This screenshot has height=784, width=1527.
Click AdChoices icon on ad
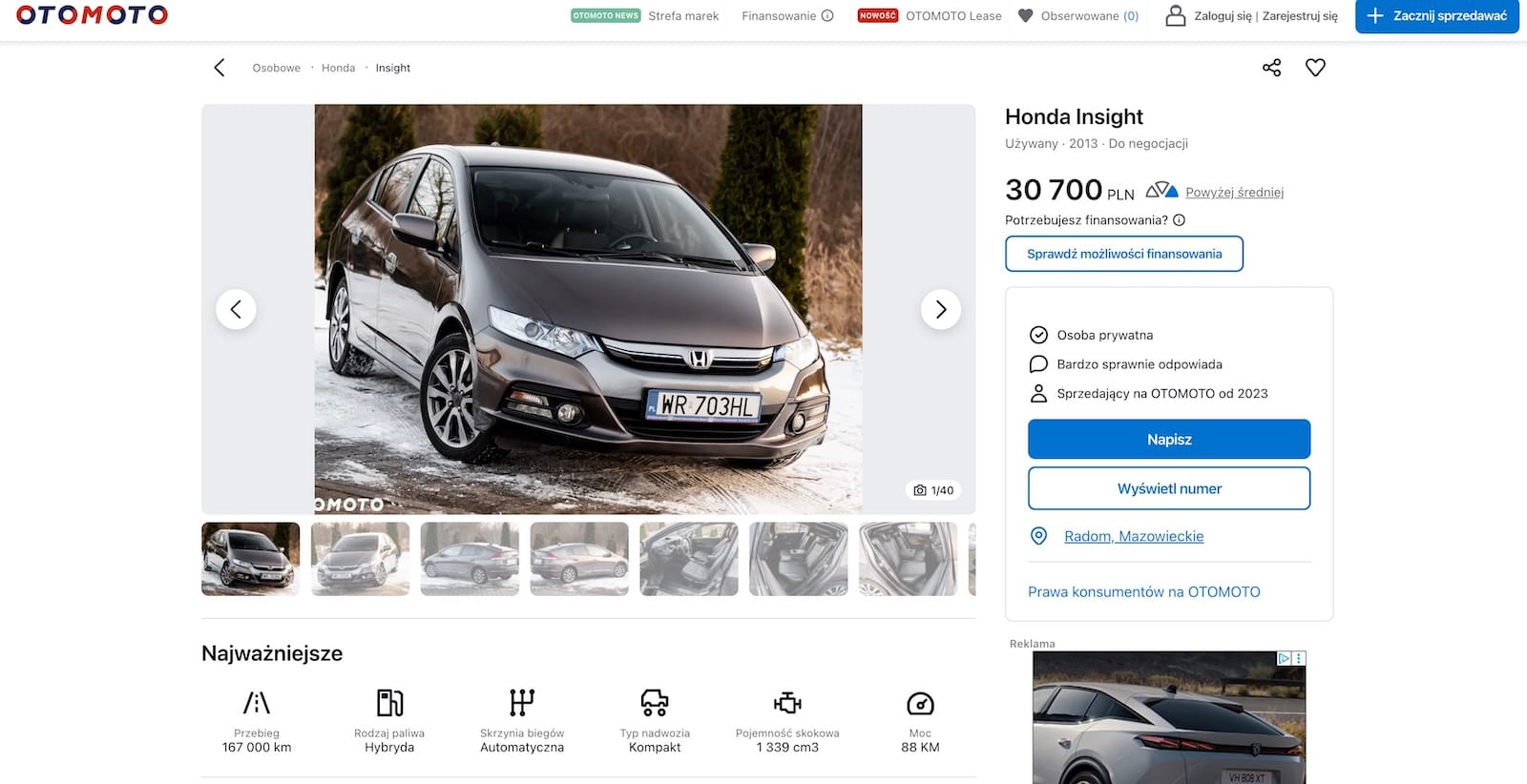point(1285,658)
